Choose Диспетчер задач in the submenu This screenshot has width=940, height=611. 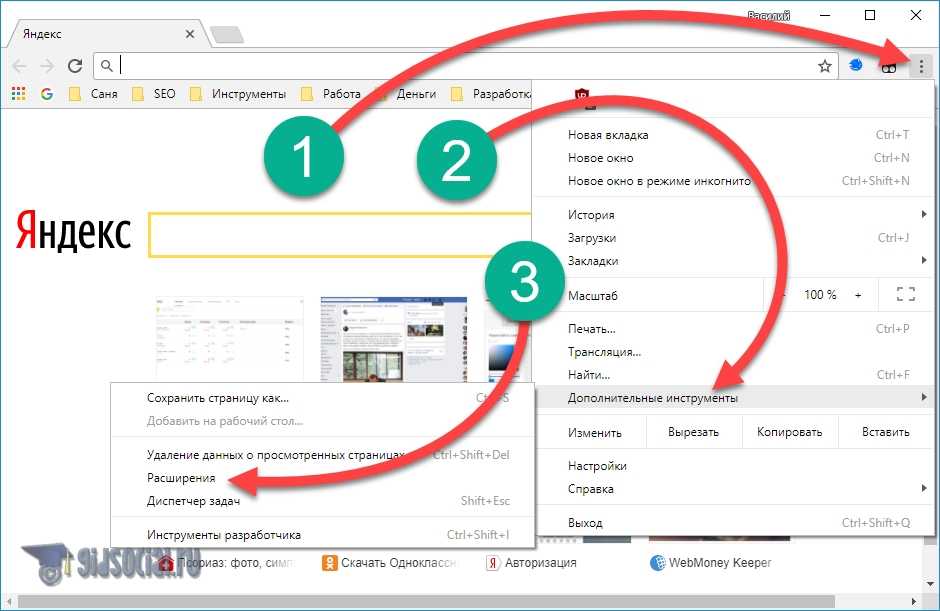tap(194, 501)
